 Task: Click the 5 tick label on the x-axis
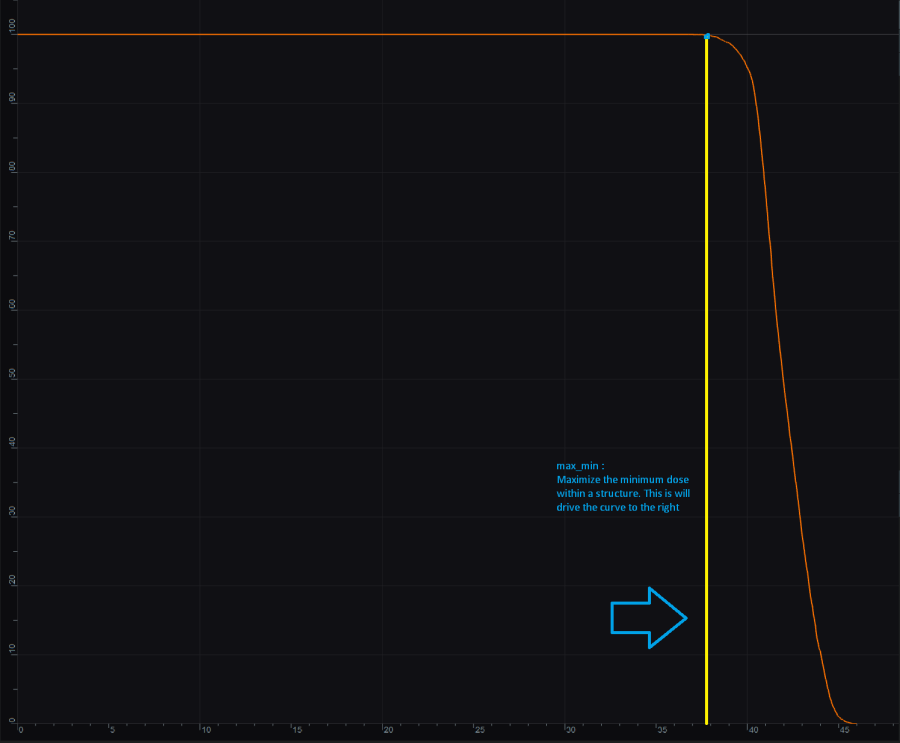point(111,730)
